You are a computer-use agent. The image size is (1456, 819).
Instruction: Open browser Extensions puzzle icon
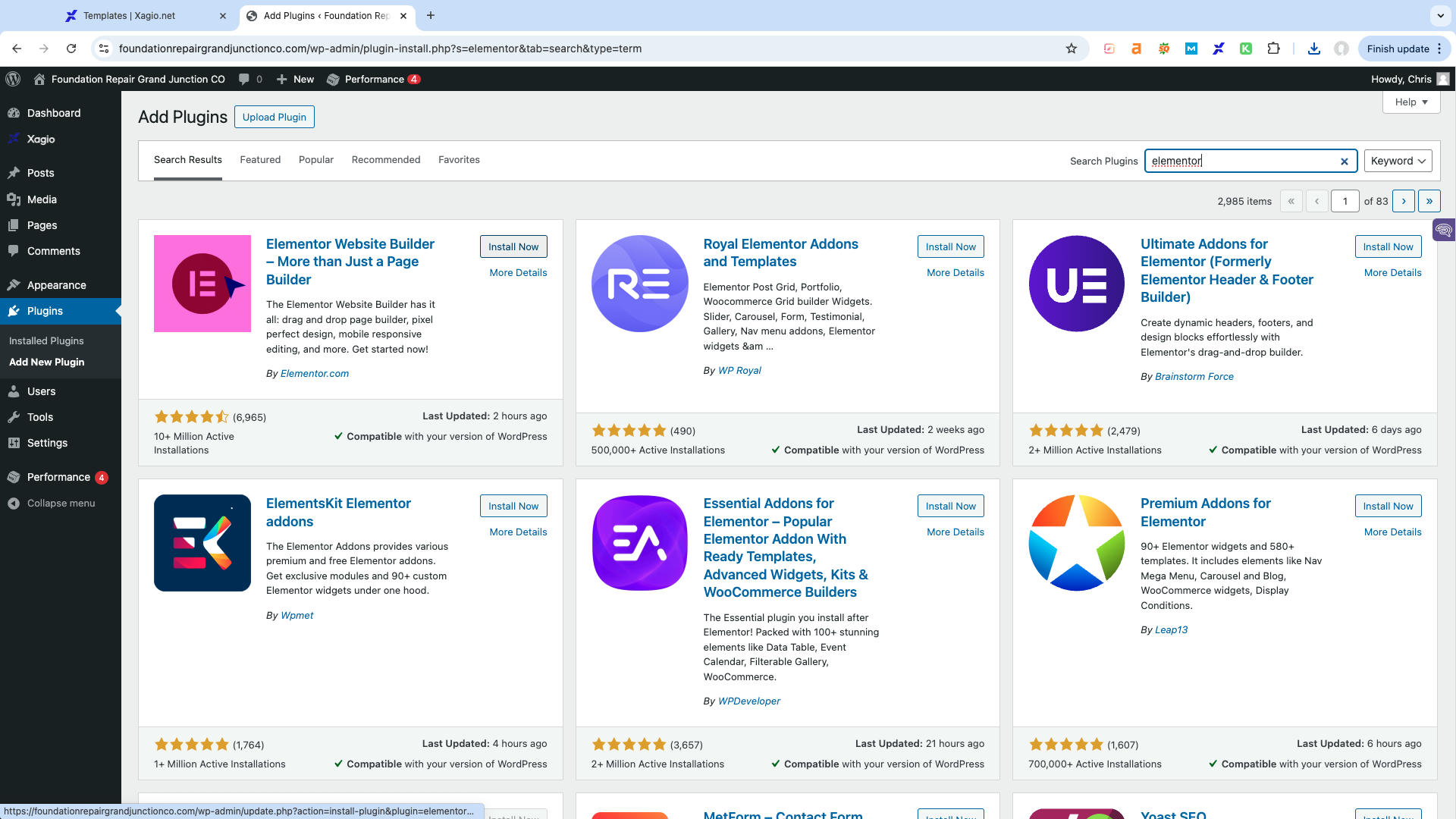coord(1273,49)
